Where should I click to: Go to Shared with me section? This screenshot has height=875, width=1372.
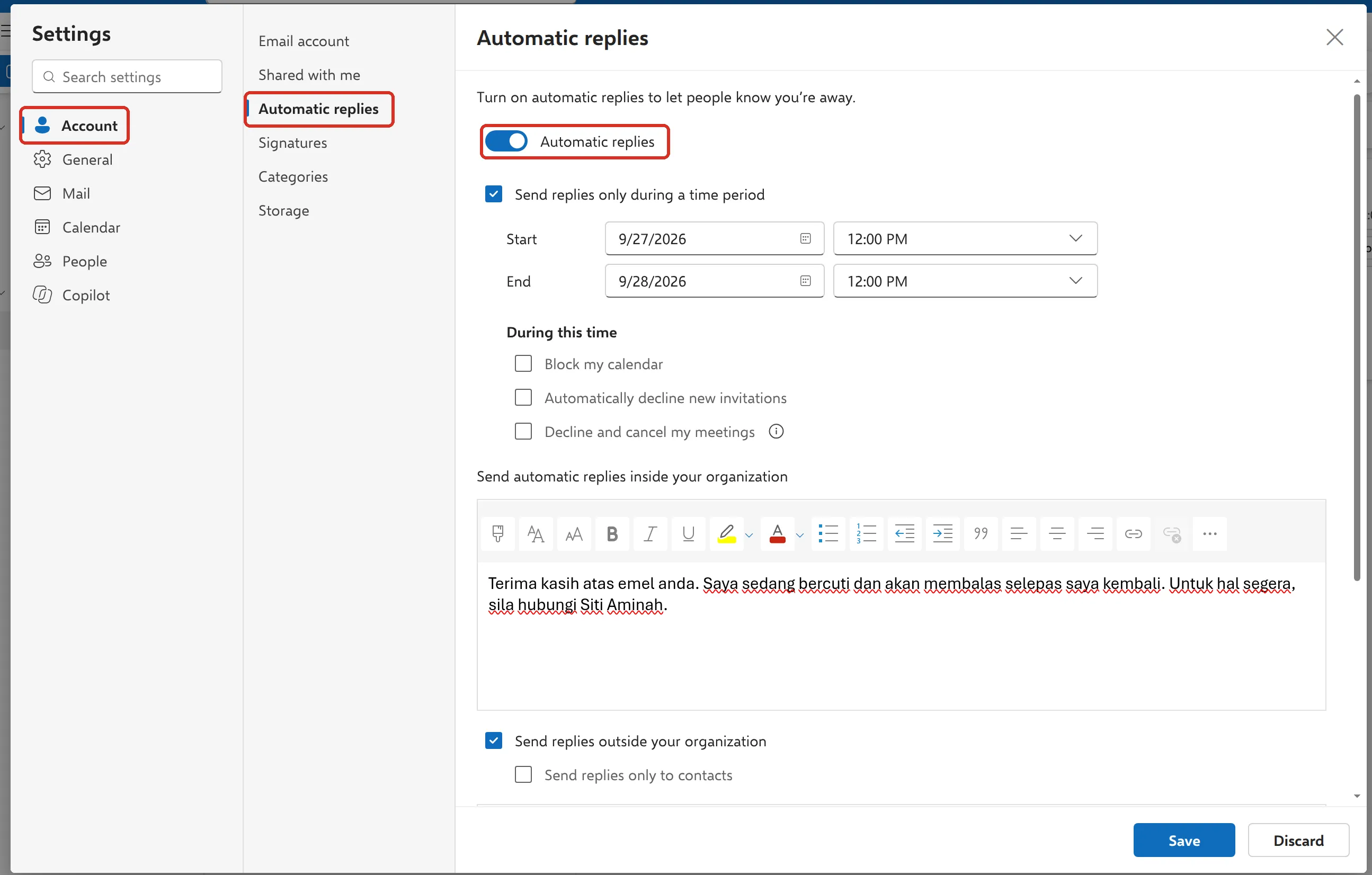coord(309,75)
